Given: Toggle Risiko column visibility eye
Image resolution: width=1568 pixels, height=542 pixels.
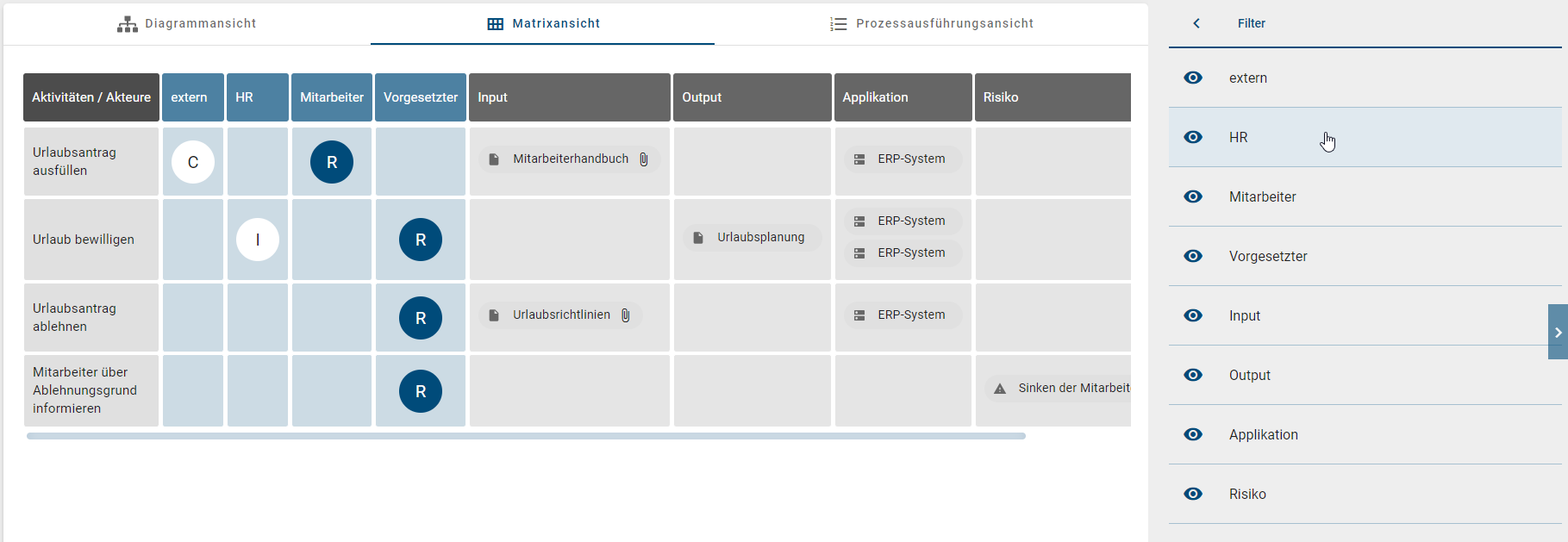Looking at the screenshot, I should point(1193,494).
